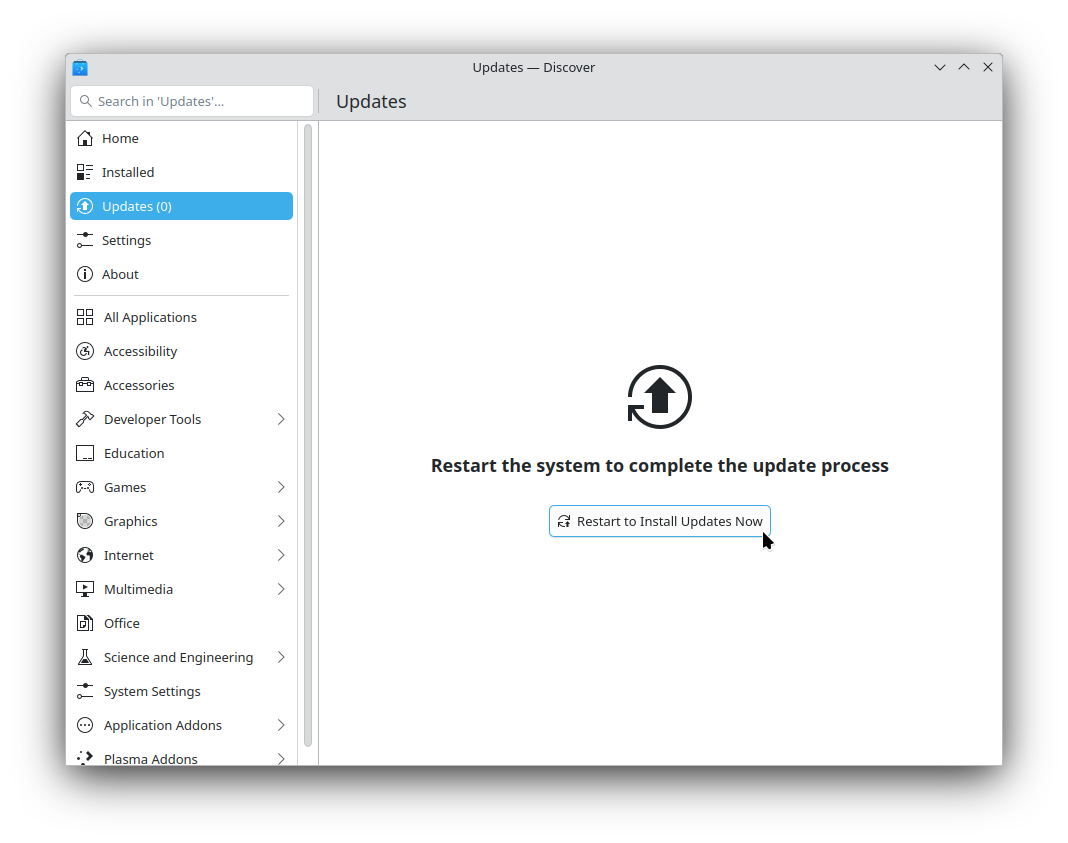Click the Accessories toolbox icon
This screenshot has height=843, width=1068.
pos(85,385)
